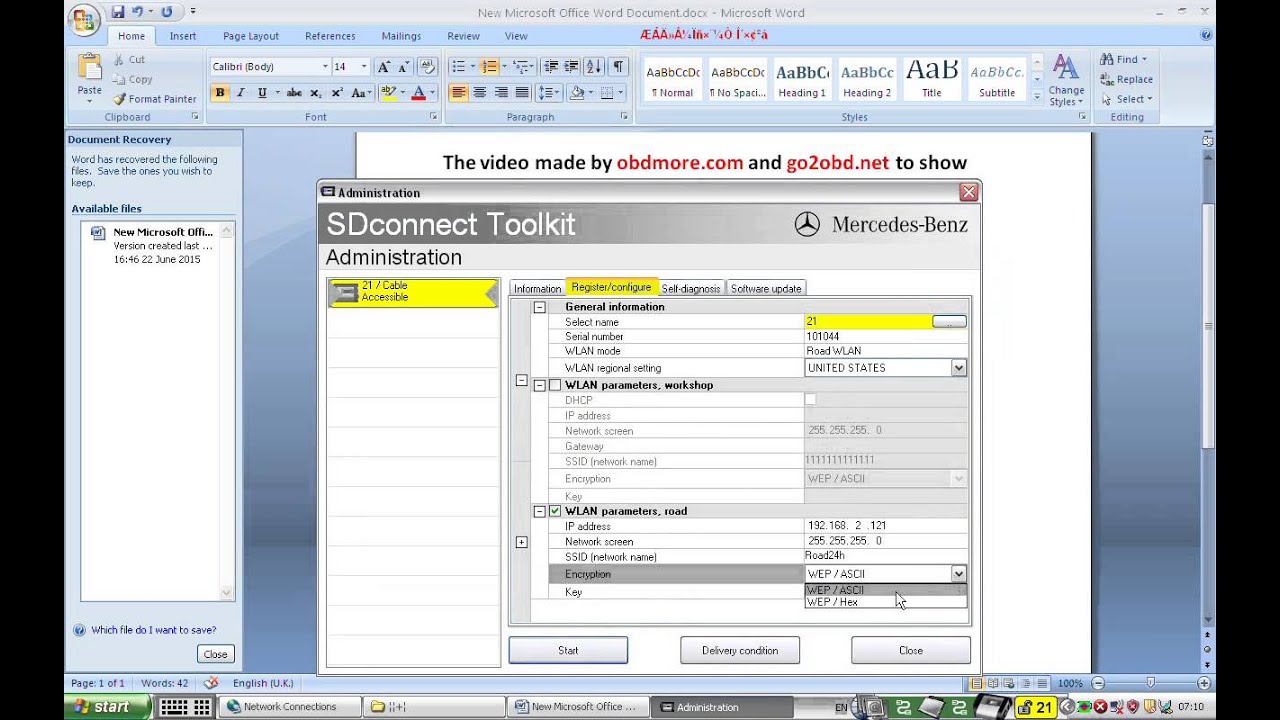Collapse the WLAN parameters, workshop section
Image resolution: width=1280 pixels, height=720 pixels.
(539, 385)
